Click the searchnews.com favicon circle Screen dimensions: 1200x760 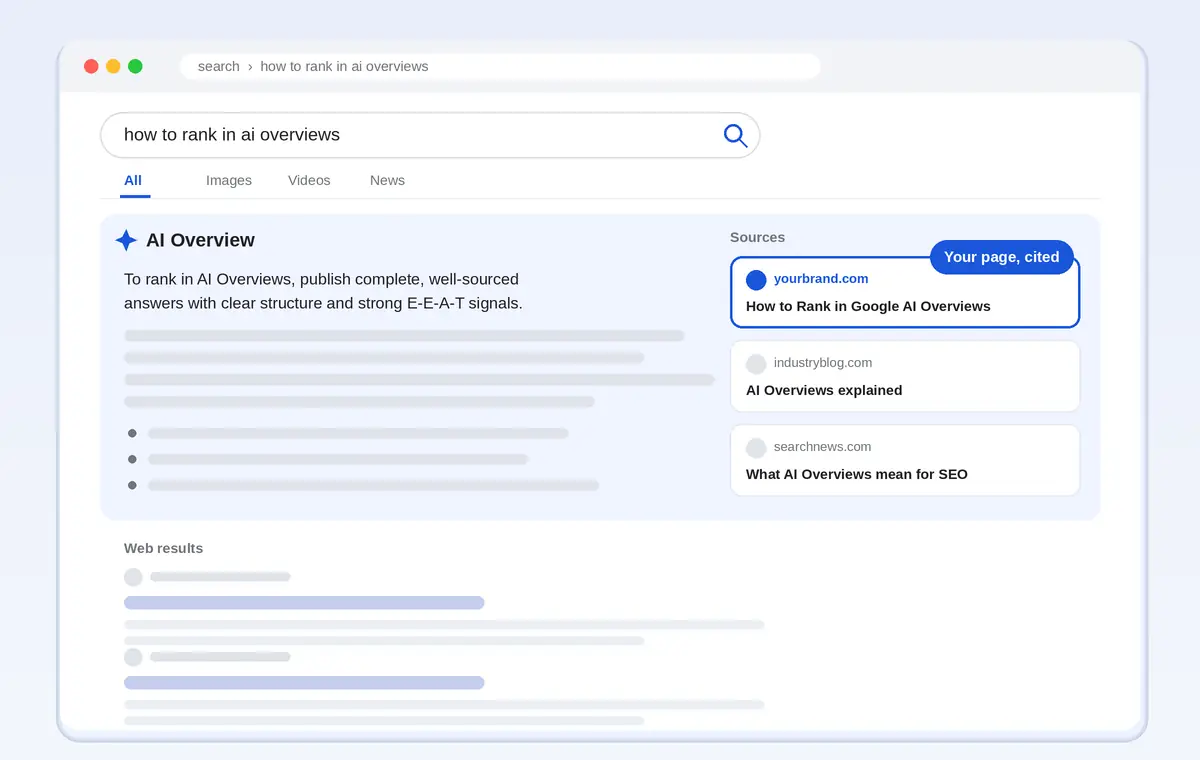[x=756, y=448]
